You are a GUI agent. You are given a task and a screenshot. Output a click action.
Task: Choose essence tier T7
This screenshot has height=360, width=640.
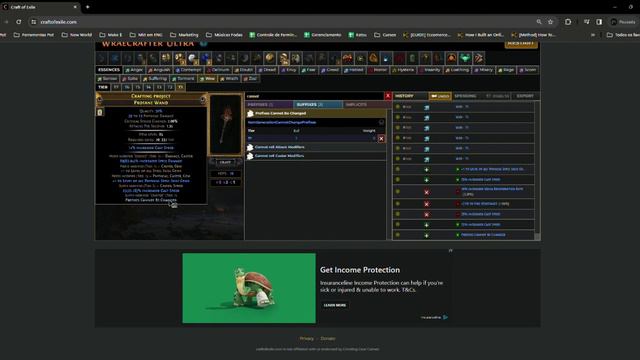point(116,87)
